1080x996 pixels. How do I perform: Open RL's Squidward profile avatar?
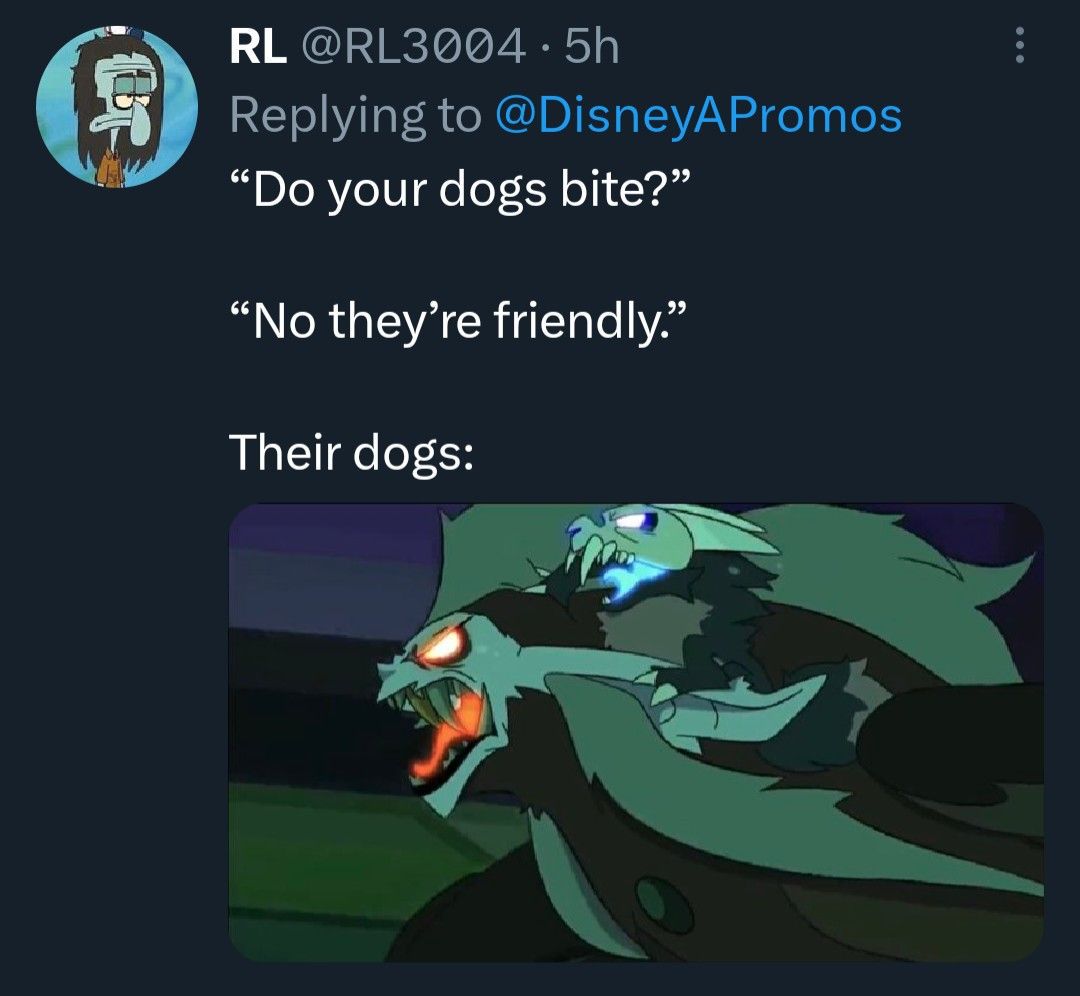click(117, 107)
